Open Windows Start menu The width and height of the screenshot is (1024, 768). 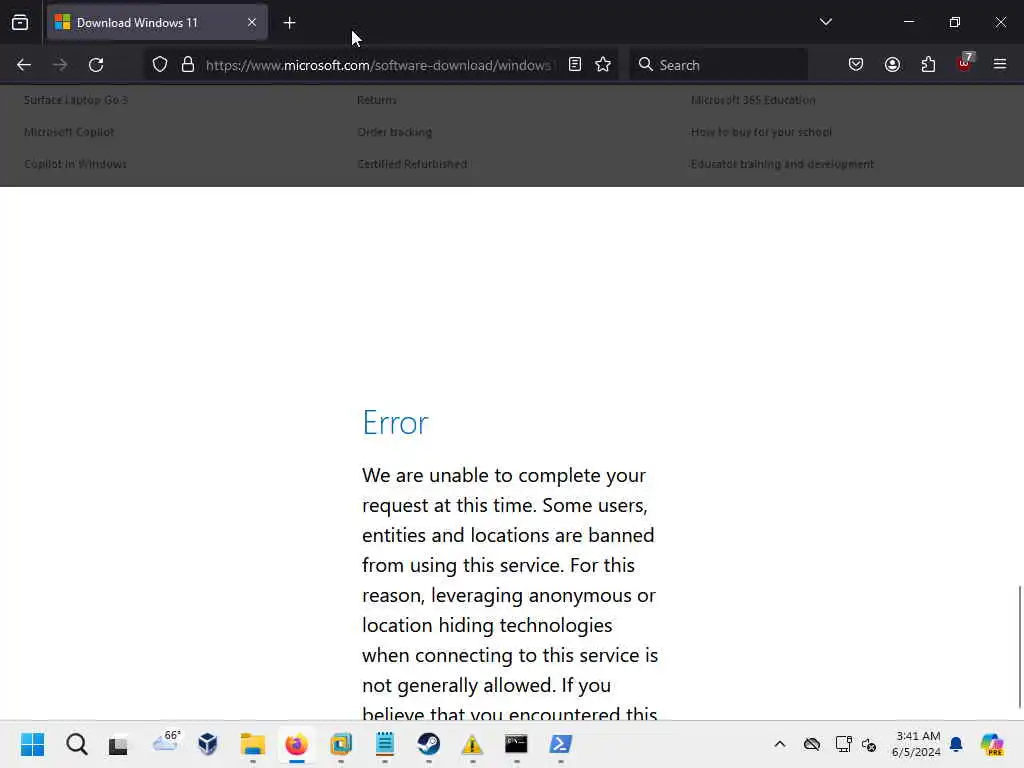(32, 744)
